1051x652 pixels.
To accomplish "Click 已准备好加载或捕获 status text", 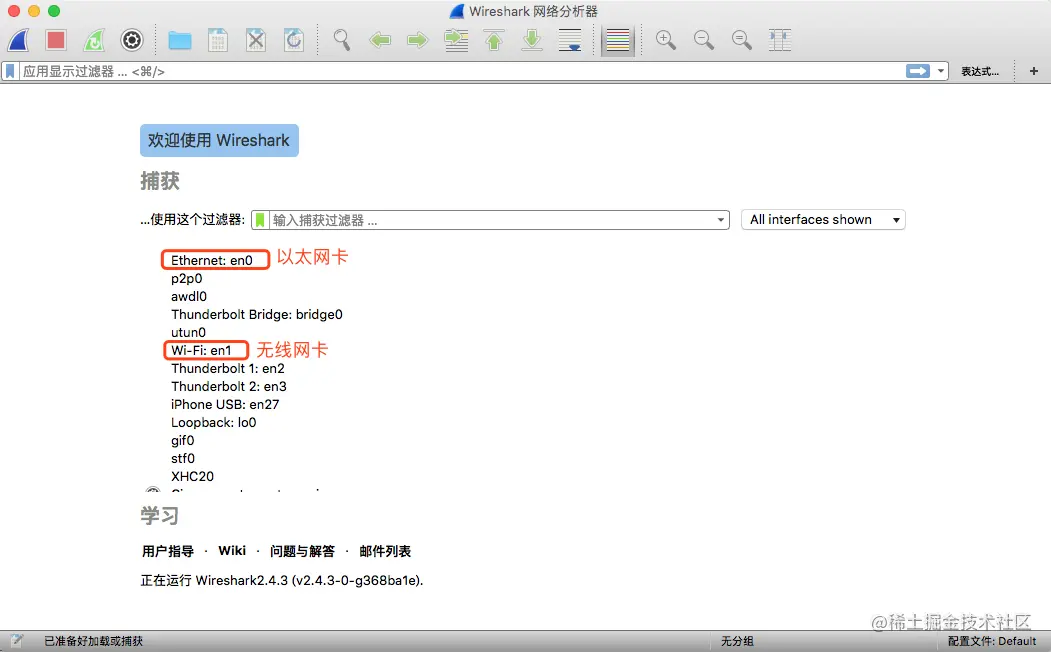I will (x=94, y=641).
